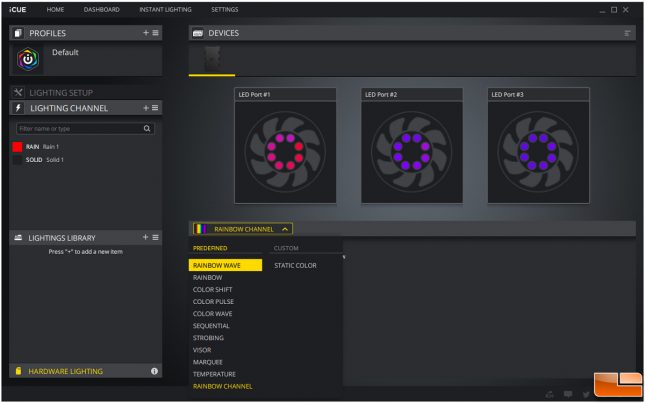Image resolution: width=645 pixels, height=403 pixels.
Task: Switch to the CUSTOM tab
Action: coord(286,248)
